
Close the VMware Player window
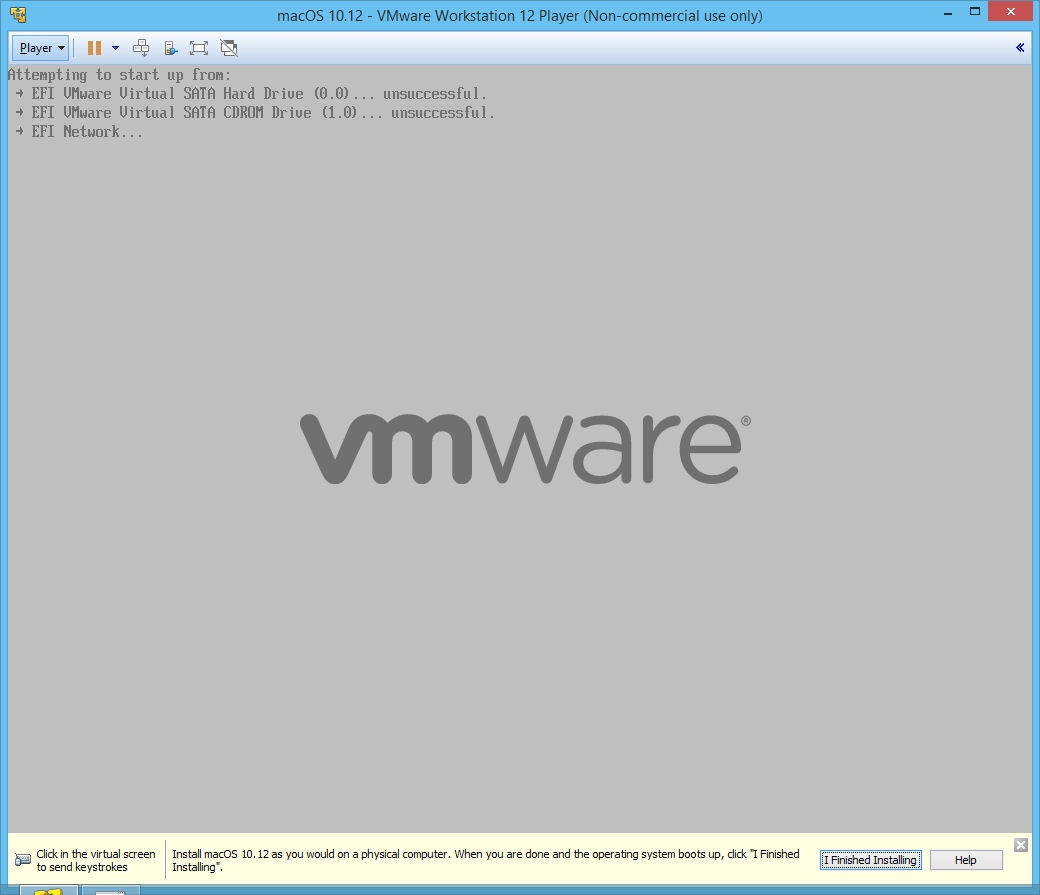pyautogui.click(x=1010, y=12)
